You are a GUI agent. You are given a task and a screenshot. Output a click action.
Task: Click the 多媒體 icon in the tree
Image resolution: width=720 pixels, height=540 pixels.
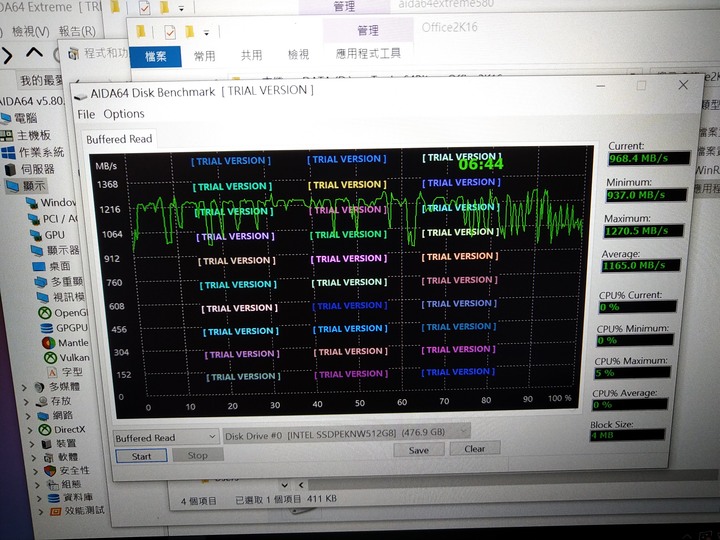(x=40, y=387)
